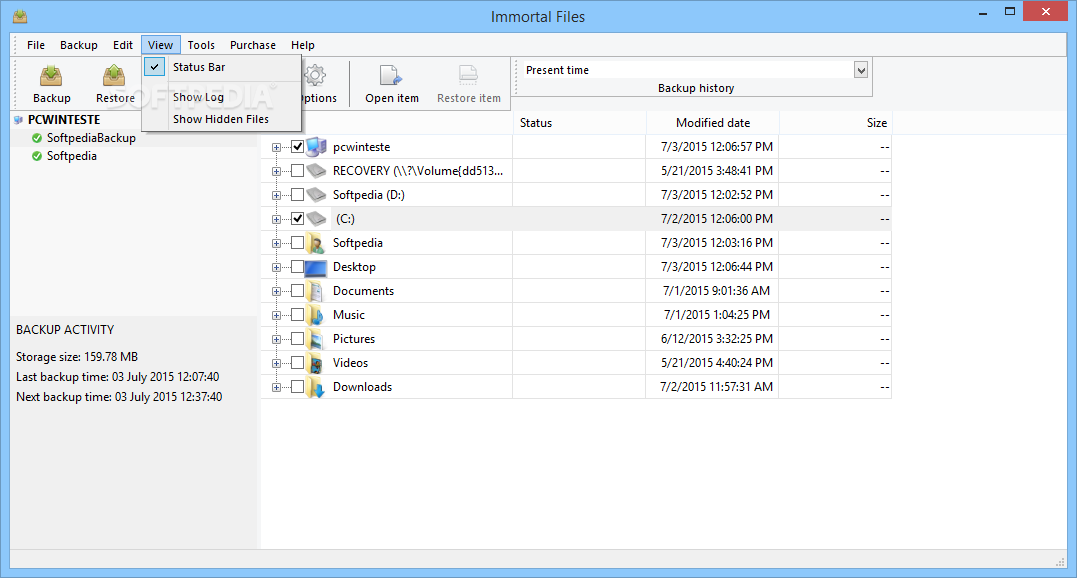The width and height of the screenshot is (1077, 578).
Task: Click modified date 7/2/2015 11:57:31 AM
Action: pyautogui.click(x=716, y=387)
